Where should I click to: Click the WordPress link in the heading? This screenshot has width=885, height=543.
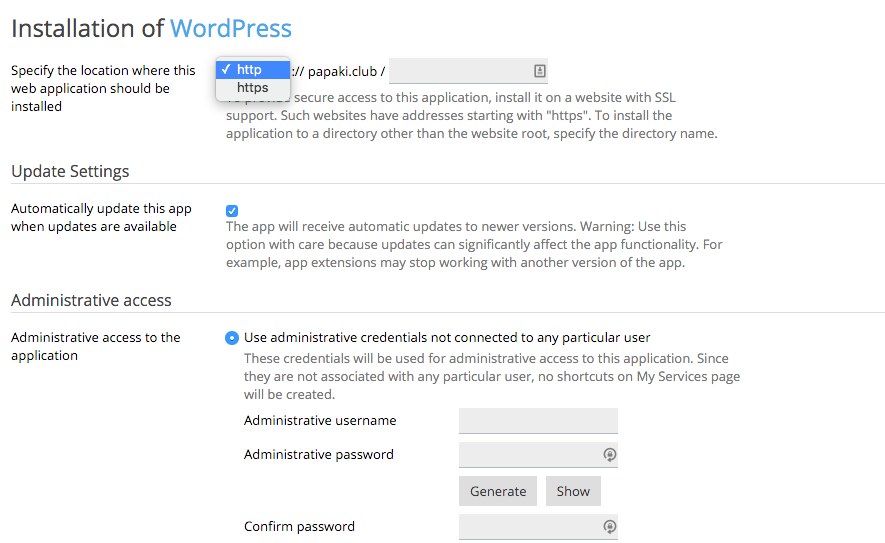(231, 28)
